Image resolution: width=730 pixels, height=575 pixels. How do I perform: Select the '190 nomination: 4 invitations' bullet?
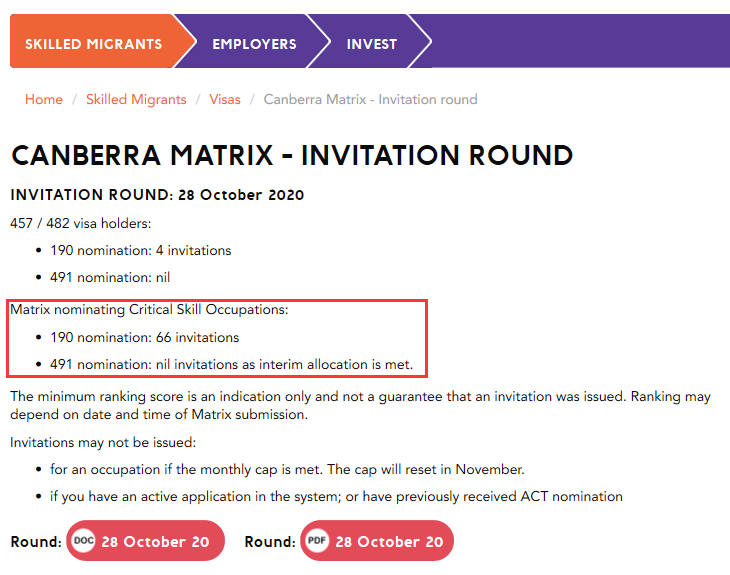pos(141,250)
